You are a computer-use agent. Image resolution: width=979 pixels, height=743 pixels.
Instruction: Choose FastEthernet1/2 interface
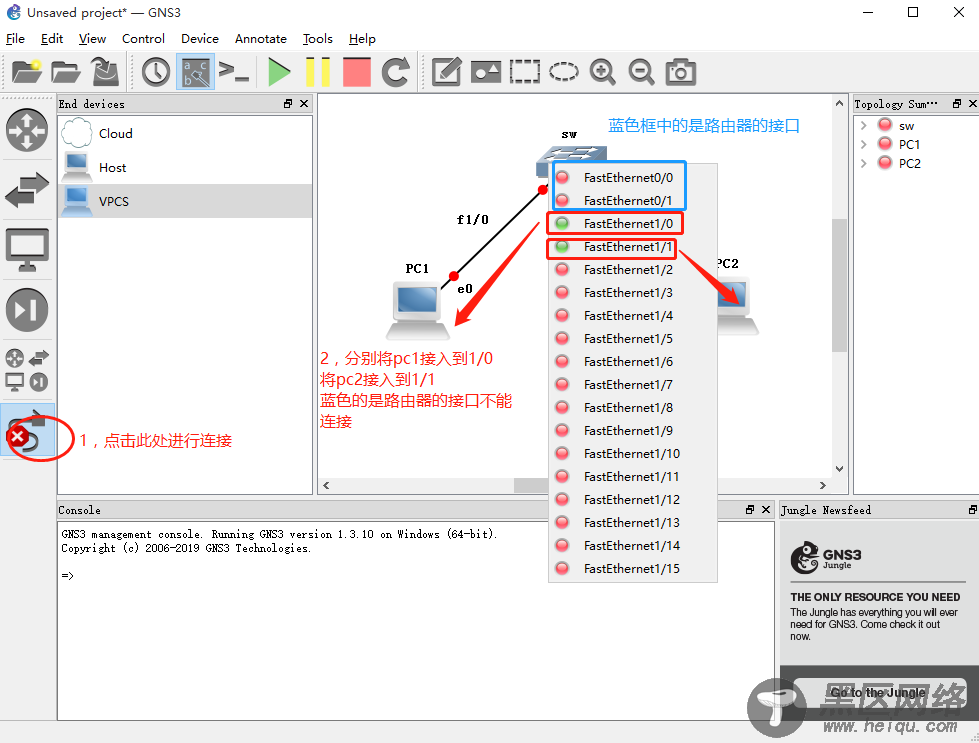pos(632,270)
